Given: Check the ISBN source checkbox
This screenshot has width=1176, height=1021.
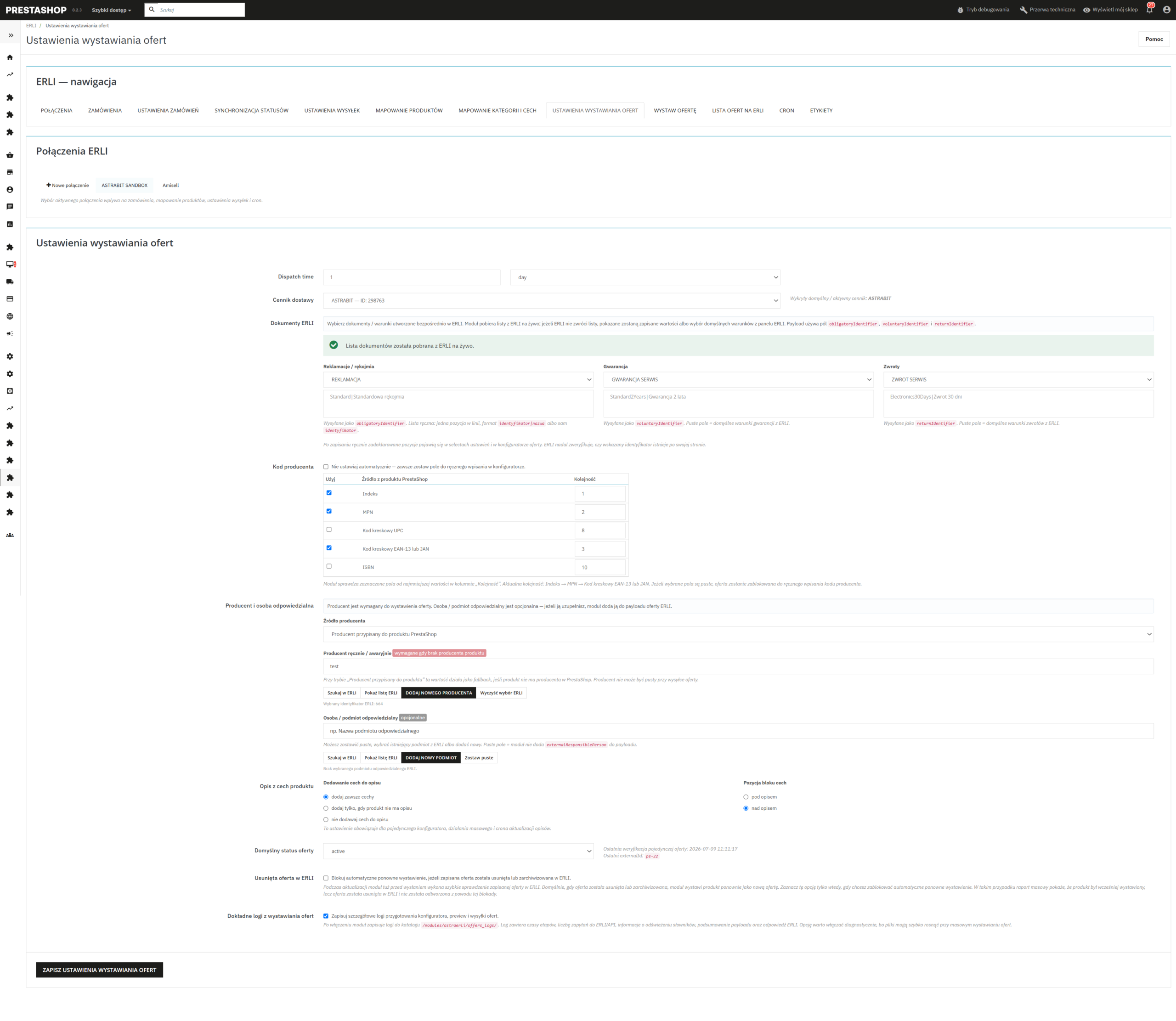Looking at the screenshot, I should tap(329, 566).
